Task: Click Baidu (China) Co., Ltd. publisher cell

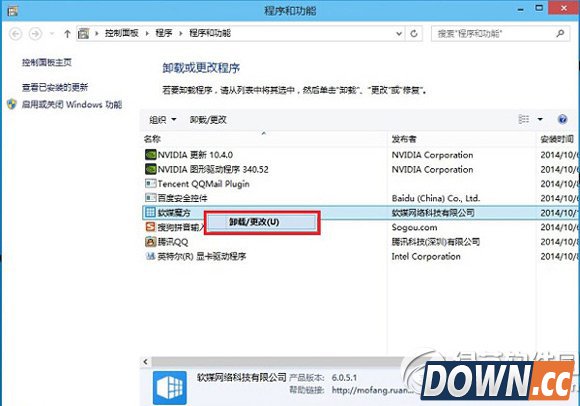Action: 436,198
